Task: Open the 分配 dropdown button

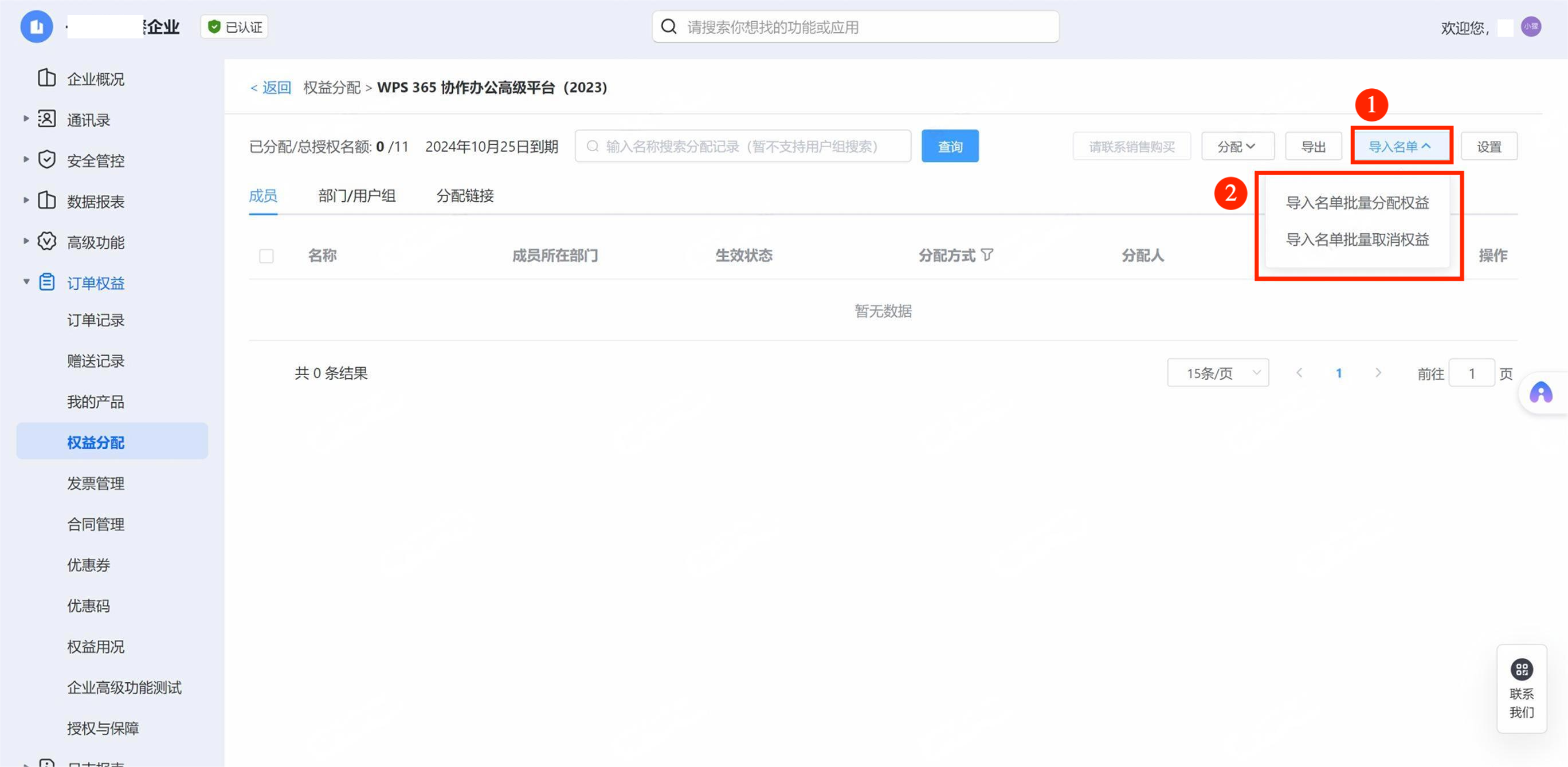Action: pos(1237,147)
